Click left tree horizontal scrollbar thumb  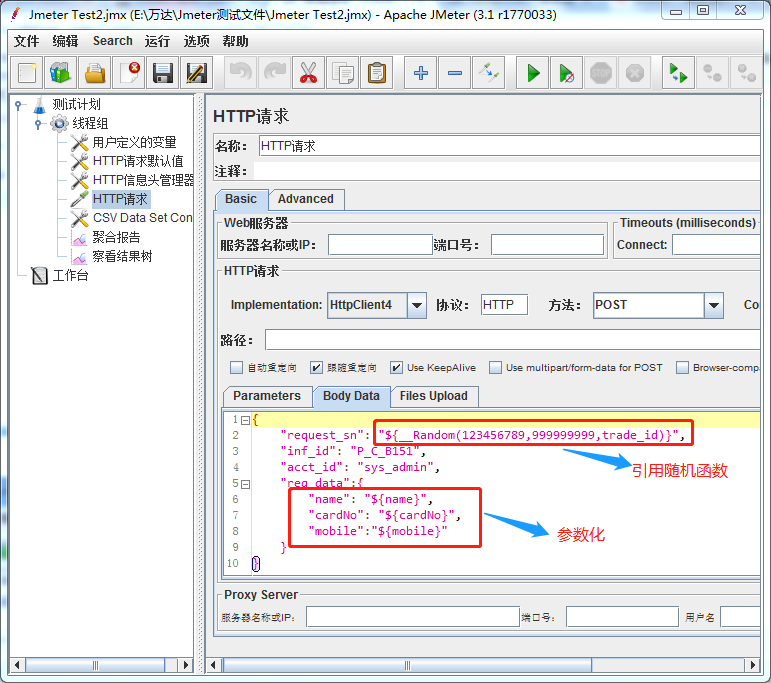click(95, 665)
